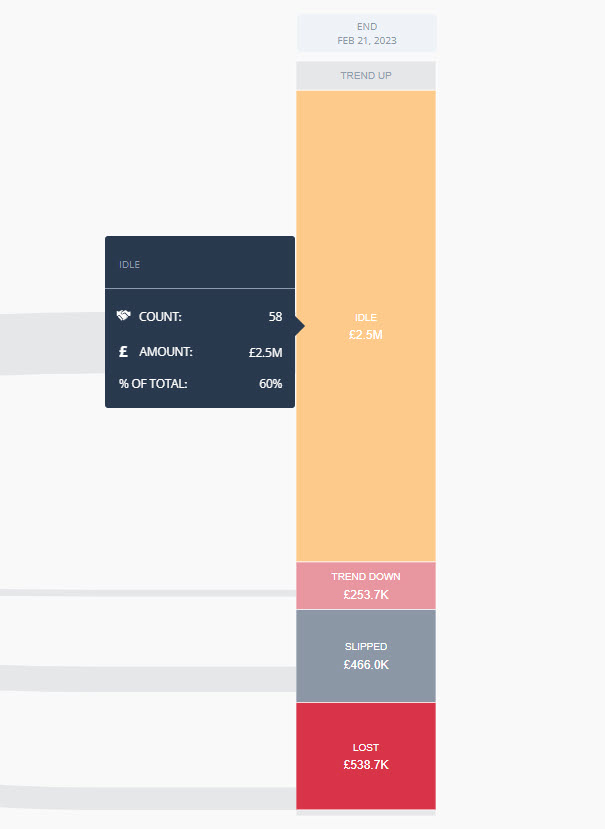Click the Trend Up header bar

pyautogui.click(x=366, y=76)
